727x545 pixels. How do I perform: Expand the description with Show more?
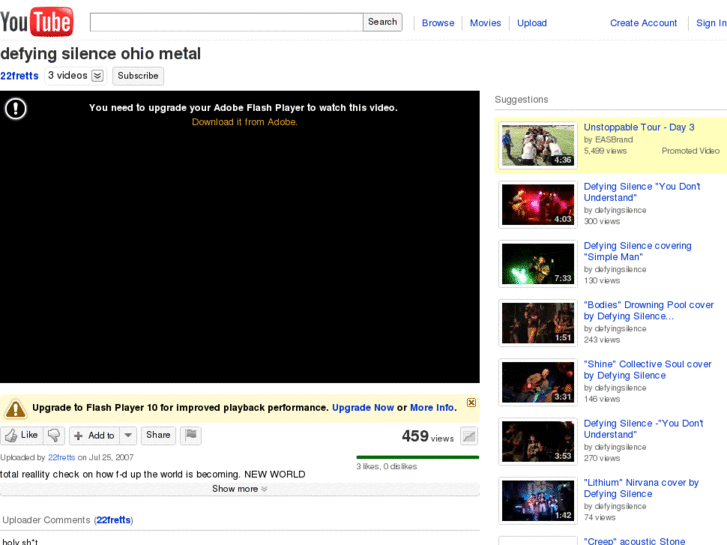pos(240,489)
